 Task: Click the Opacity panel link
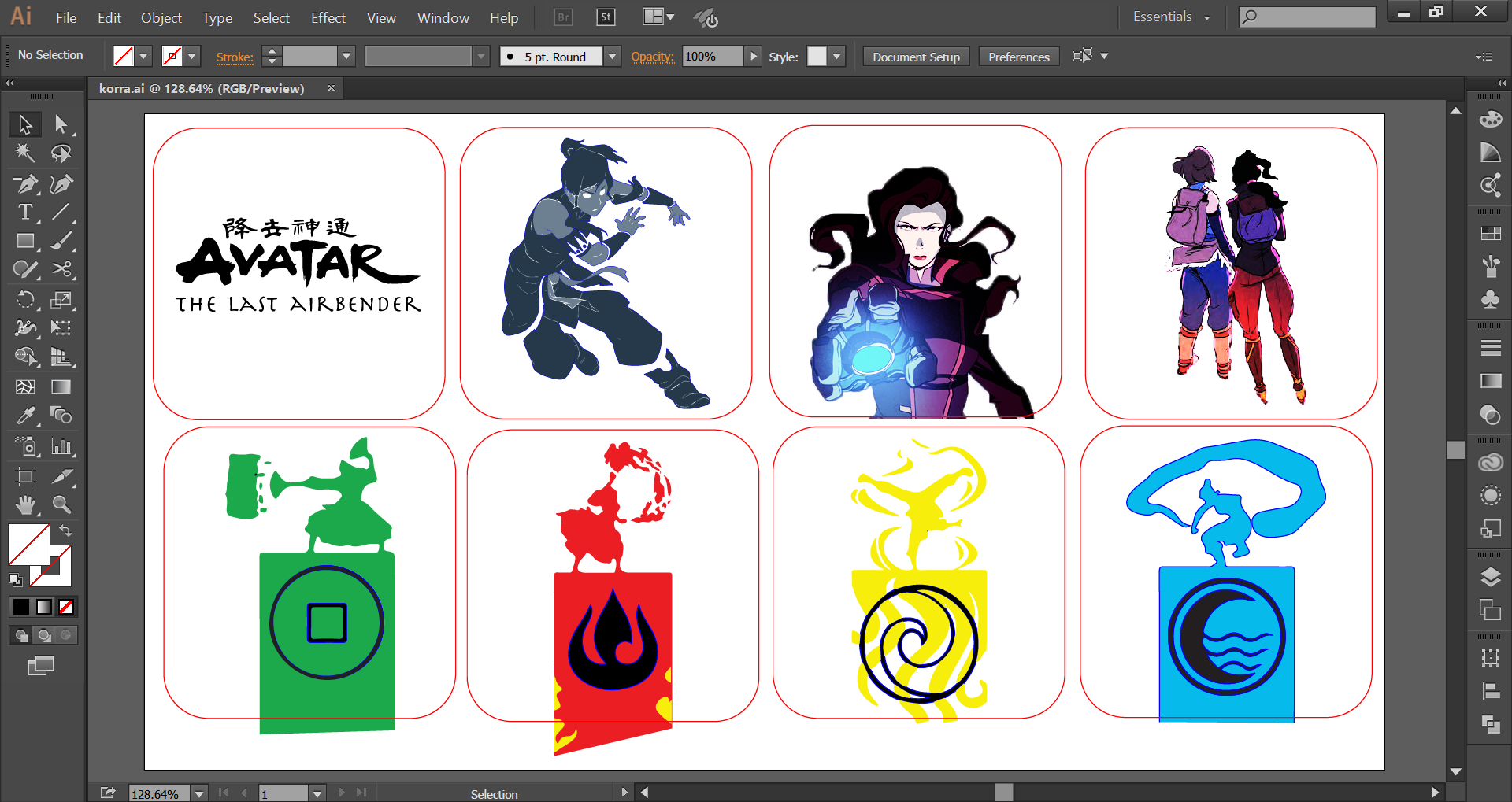(653, 57)
